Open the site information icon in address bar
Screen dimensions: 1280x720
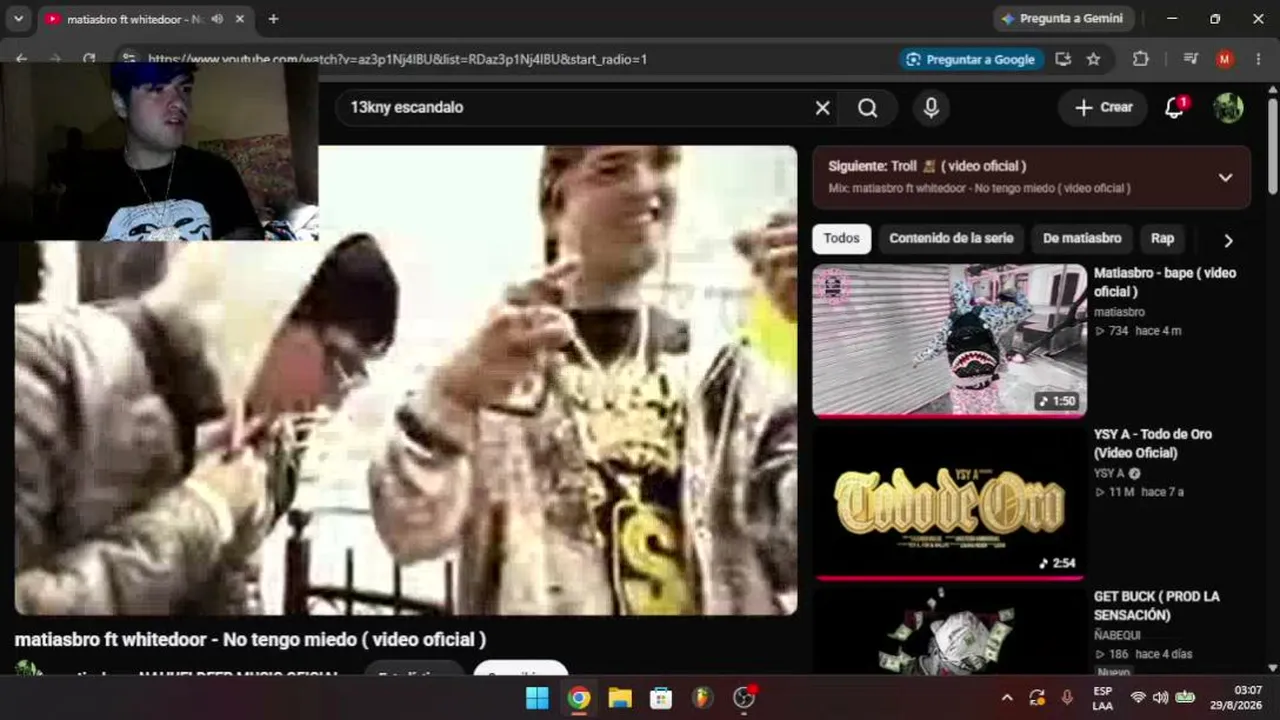pos(128,59)
